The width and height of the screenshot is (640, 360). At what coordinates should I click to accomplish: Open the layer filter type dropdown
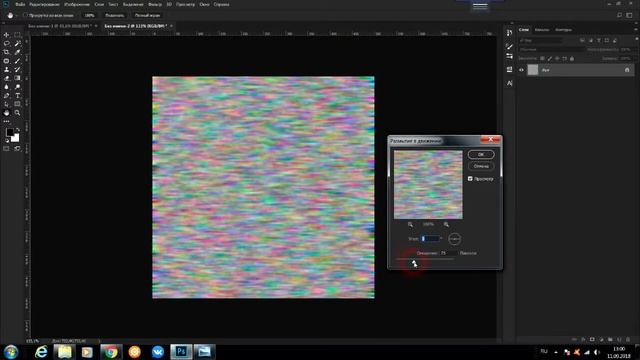pos(541,40)
